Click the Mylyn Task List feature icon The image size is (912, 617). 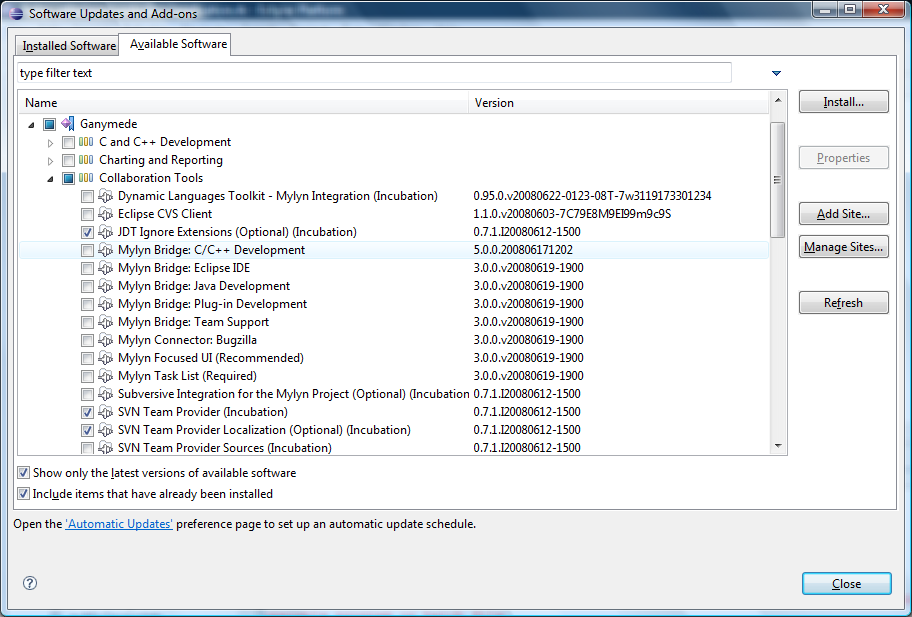[105, 376]
